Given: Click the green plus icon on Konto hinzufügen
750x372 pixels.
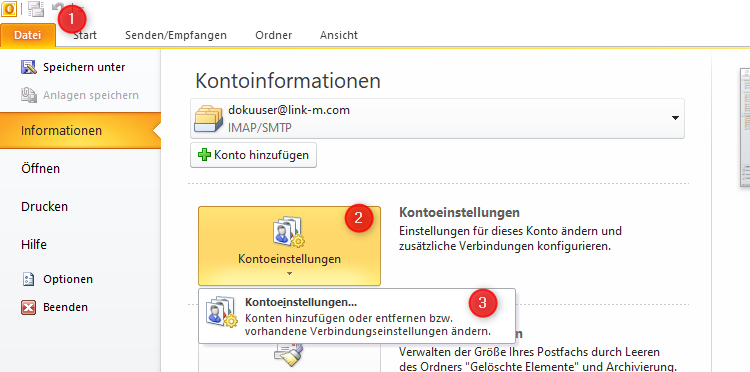Looking at the screenshot, I should point(204,155).
